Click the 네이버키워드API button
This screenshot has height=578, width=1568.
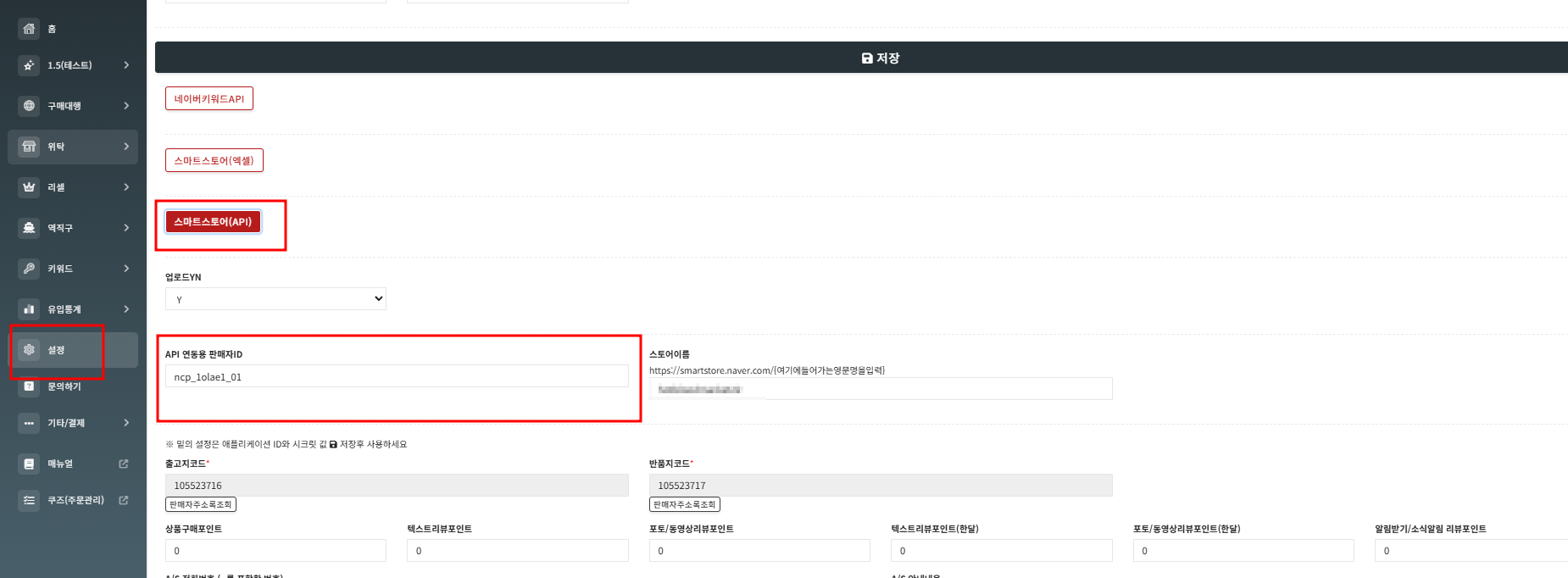tap(209, 98)
